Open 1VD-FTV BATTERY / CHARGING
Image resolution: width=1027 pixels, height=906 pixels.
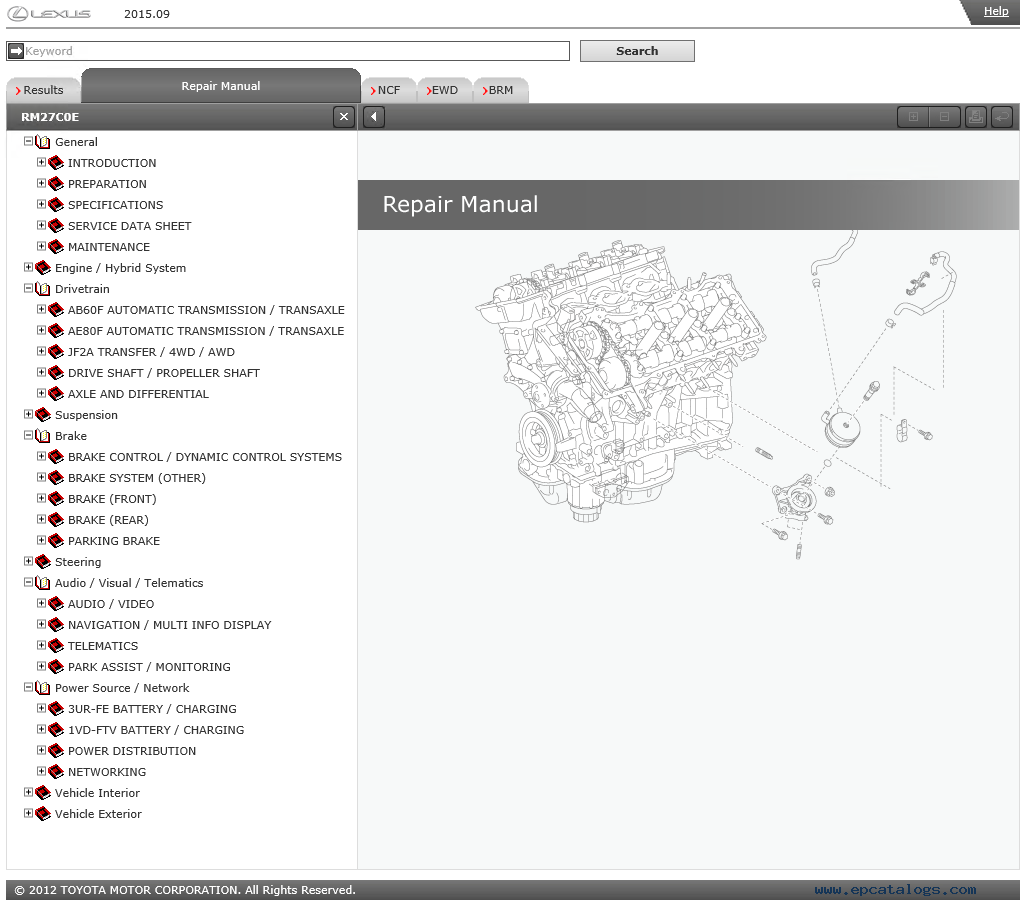[x=156, y=730]
